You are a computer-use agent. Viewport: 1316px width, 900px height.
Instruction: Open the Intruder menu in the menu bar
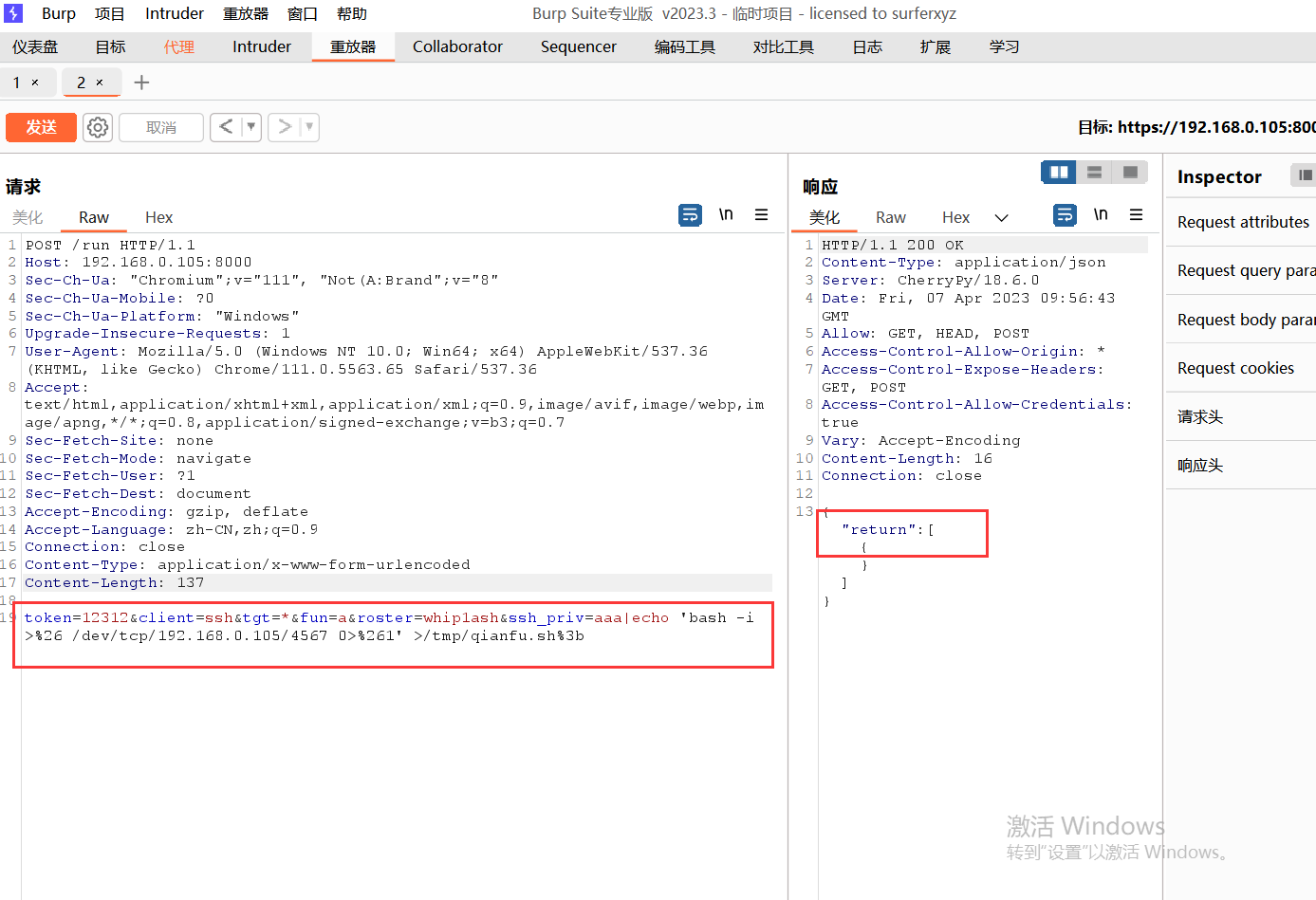(175, 13)
